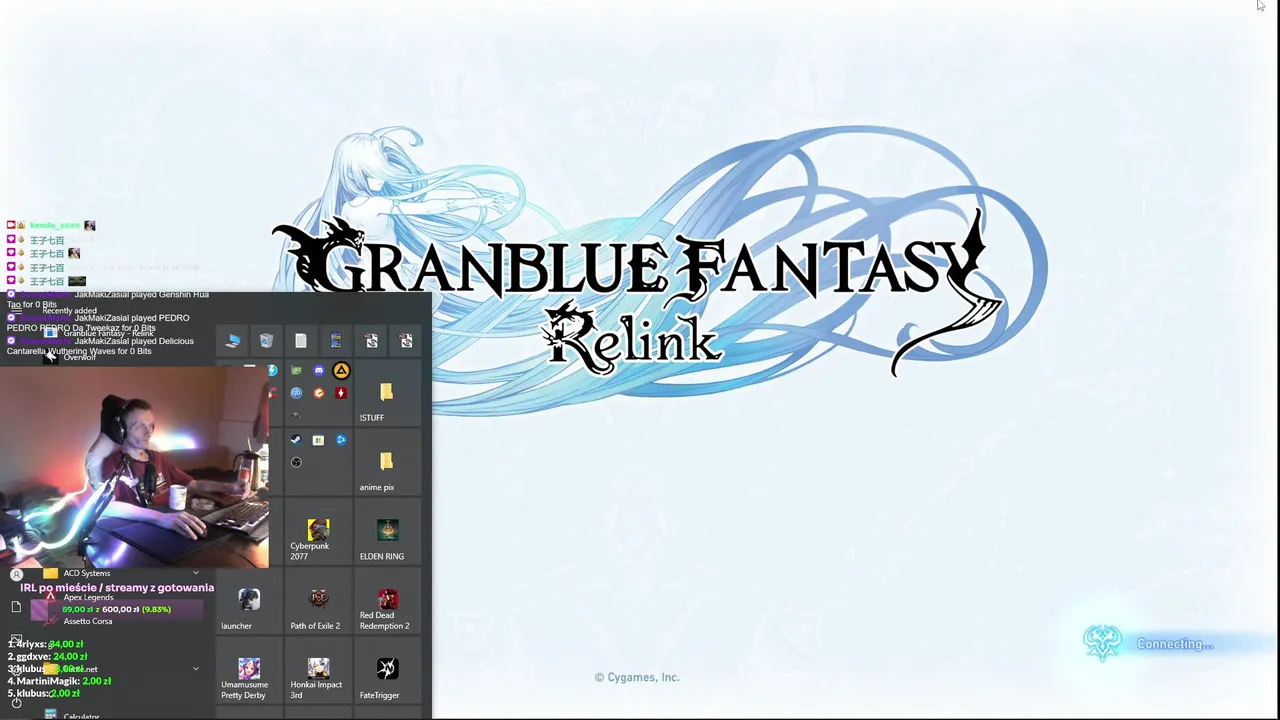This screenshot has height=720, width=1280.
Task: Click the Start menu user account icon
Action: (x=16, y=574)
